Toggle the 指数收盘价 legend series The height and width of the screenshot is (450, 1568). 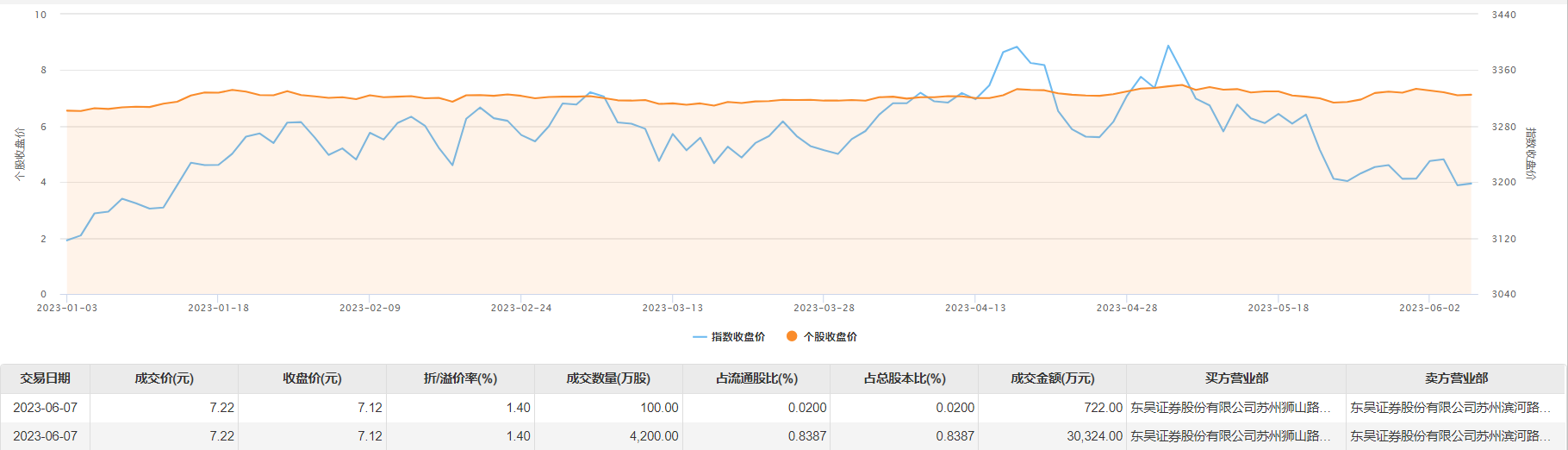(x=729, y=337)
